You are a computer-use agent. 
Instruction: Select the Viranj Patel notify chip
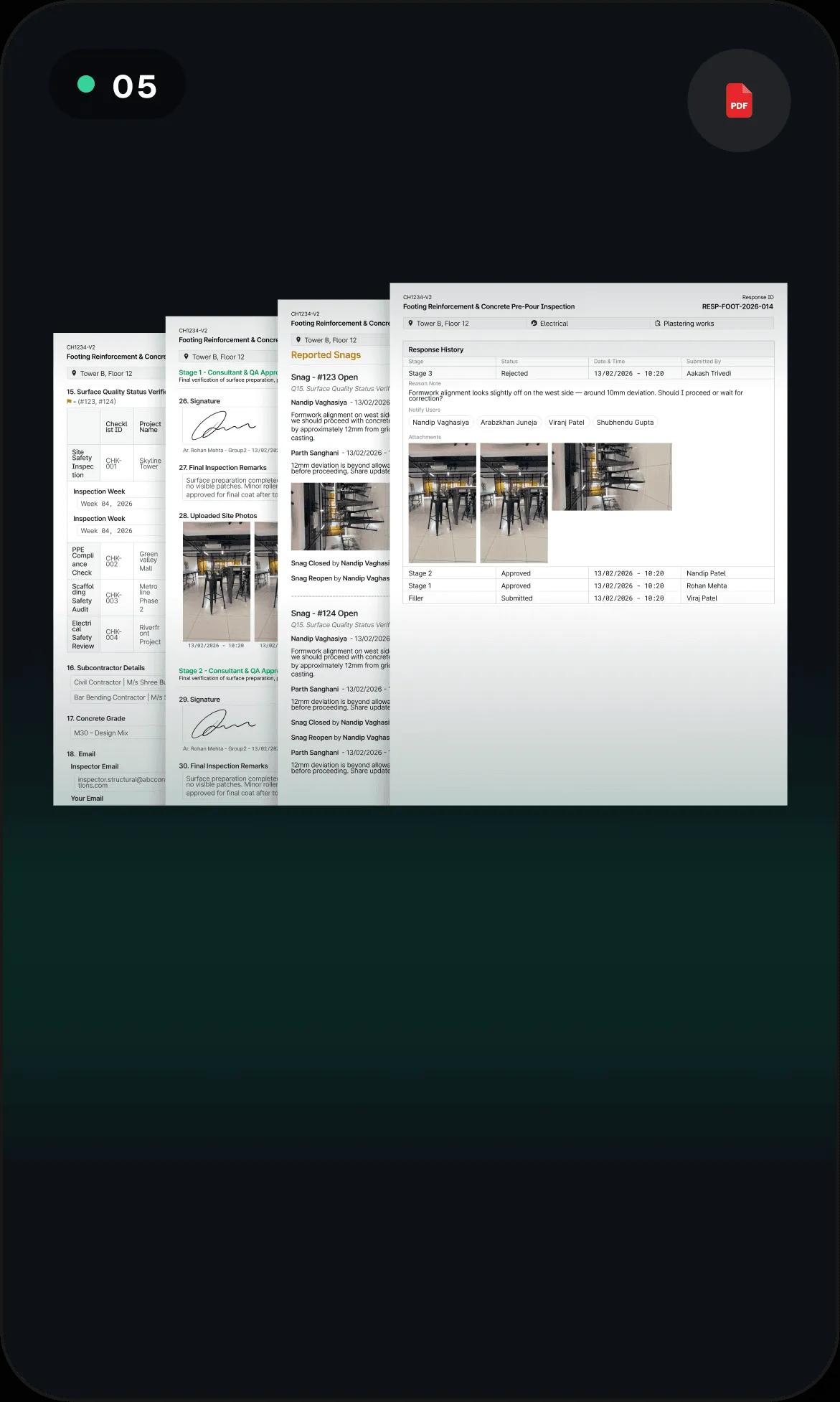pos(567,423)
